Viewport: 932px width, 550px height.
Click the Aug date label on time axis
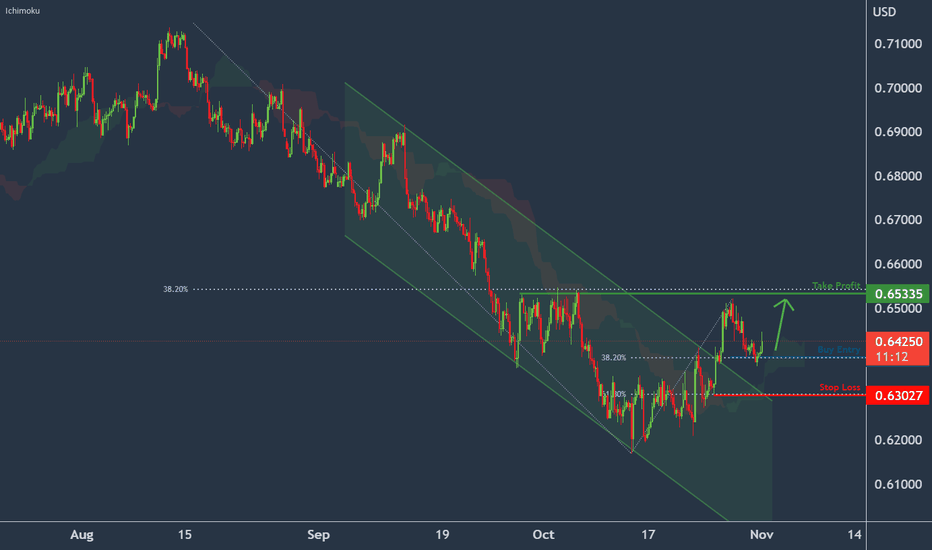coord(81,535)
